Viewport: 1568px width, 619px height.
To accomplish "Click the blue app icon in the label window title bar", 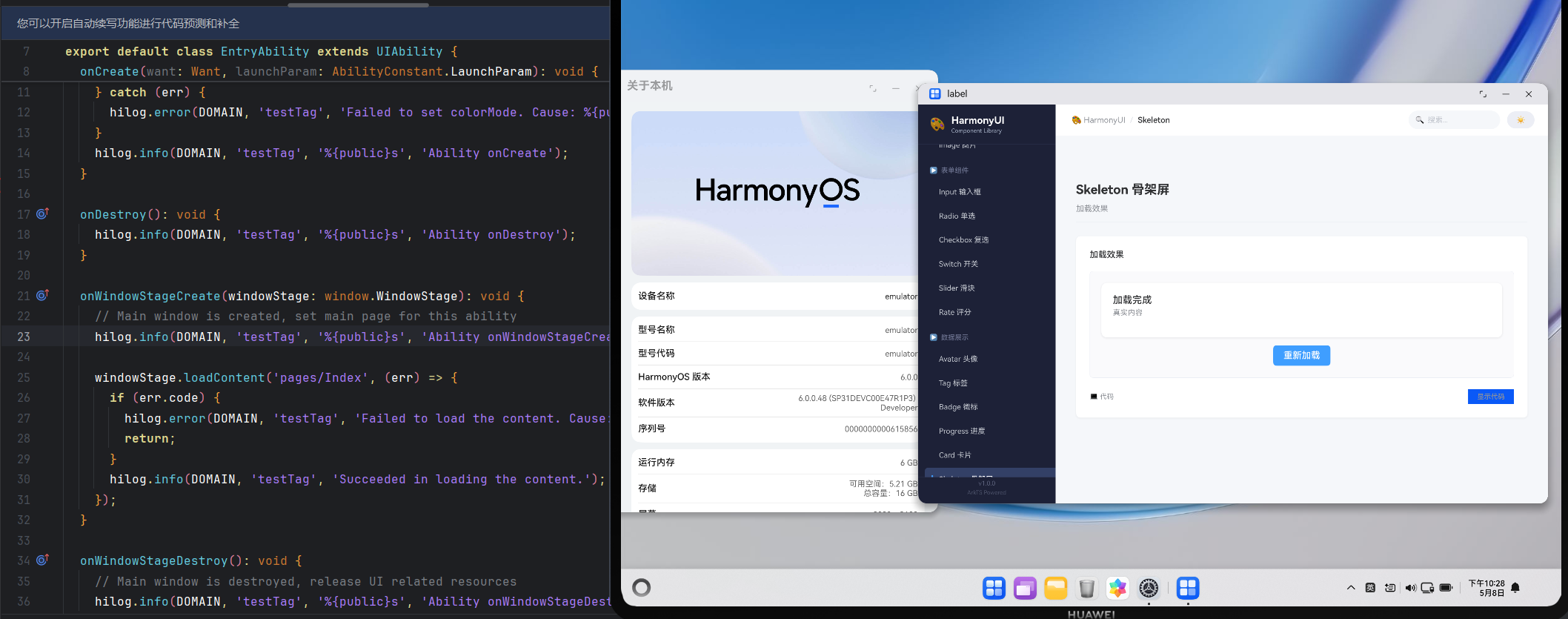I will click(935, 93).
